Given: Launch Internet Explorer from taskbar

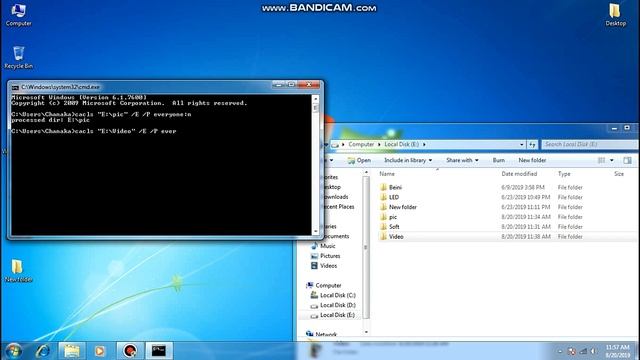Looking at the screenshot, I should pos(43,351).
